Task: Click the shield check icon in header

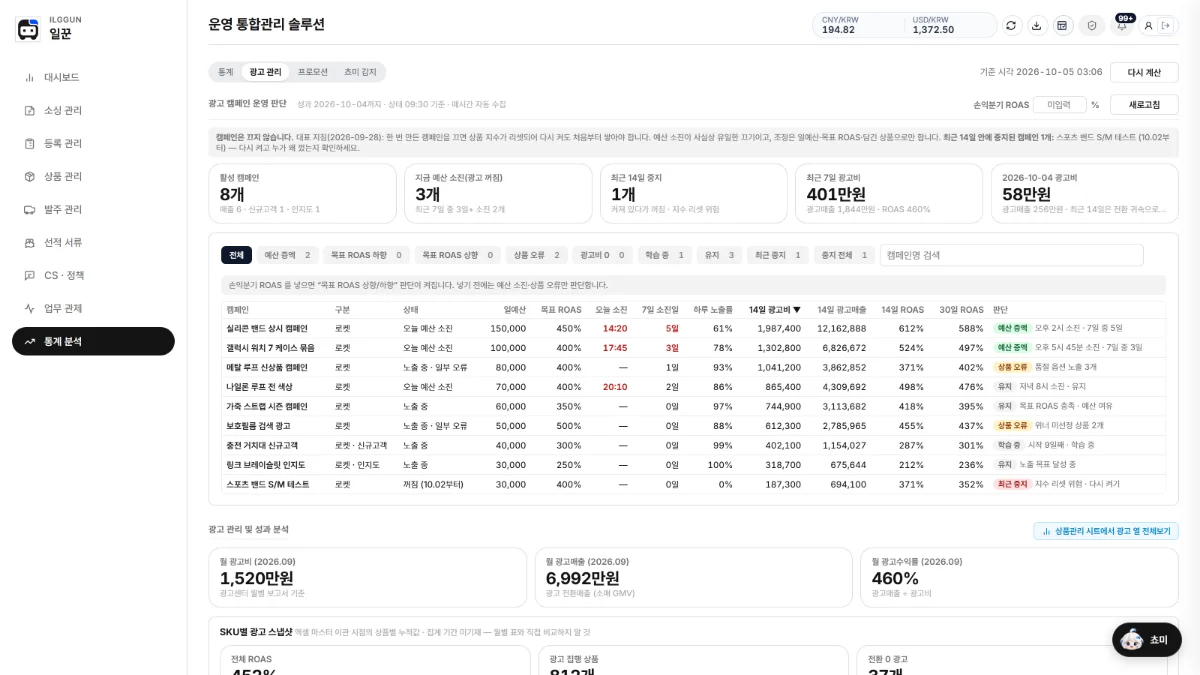Action: pos(1092,25)
